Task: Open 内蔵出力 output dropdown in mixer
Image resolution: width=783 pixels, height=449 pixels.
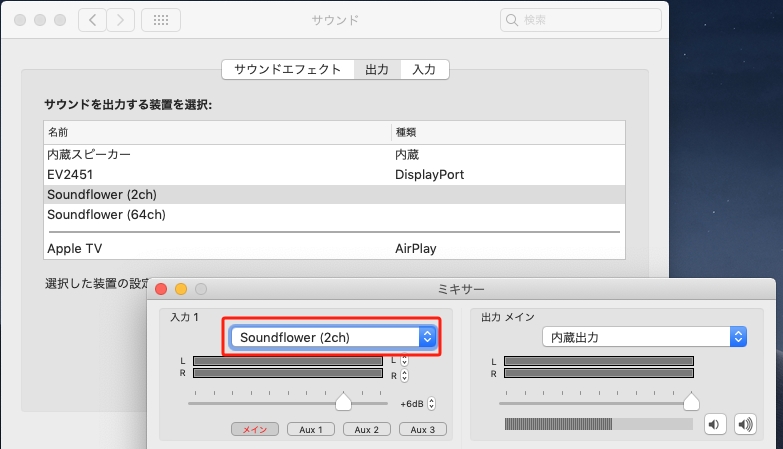Action: [x=644, y=337]
